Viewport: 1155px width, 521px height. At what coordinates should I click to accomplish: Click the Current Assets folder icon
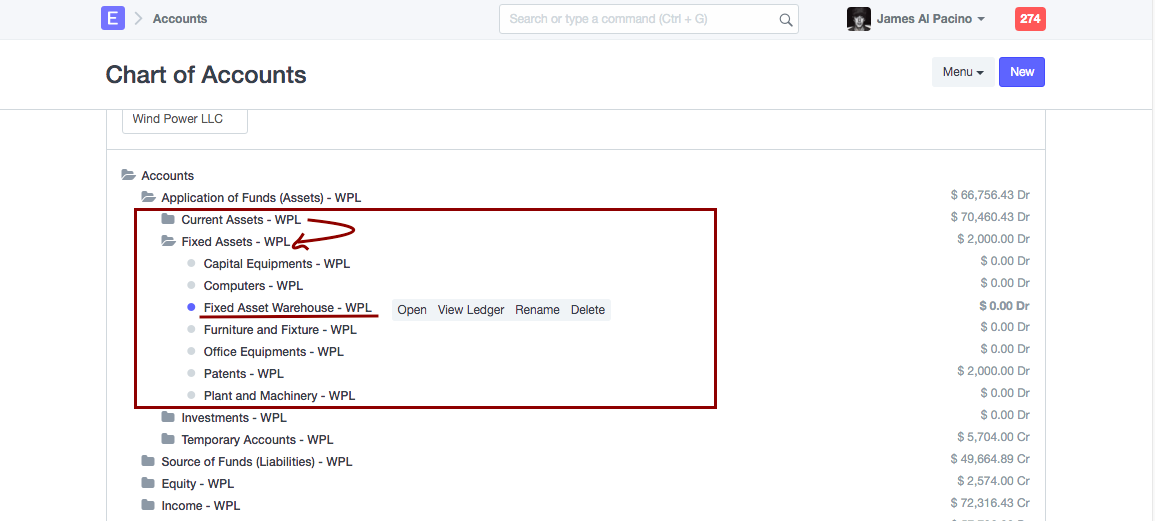point(168,219)
